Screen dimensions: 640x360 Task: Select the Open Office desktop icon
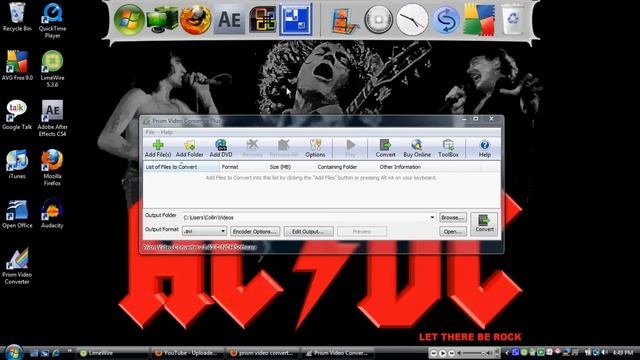tap(17, 213)
